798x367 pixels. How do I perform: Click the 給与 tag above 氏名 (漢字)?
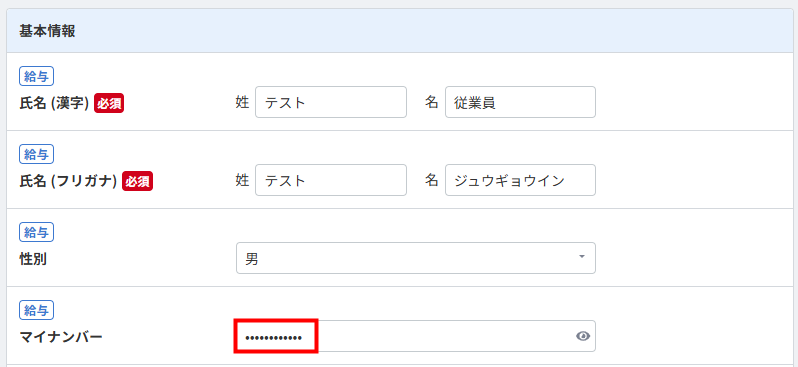pos(37,76)
